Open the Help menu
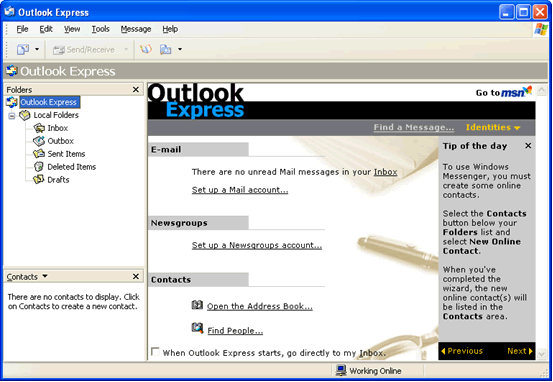This screenshot has height=382, width=553. pos(170,29)
